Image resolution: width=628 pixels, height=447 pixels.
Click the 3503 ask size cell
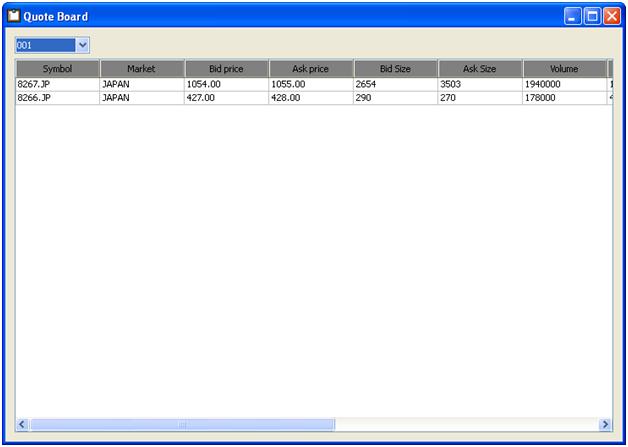click(480, 85)
